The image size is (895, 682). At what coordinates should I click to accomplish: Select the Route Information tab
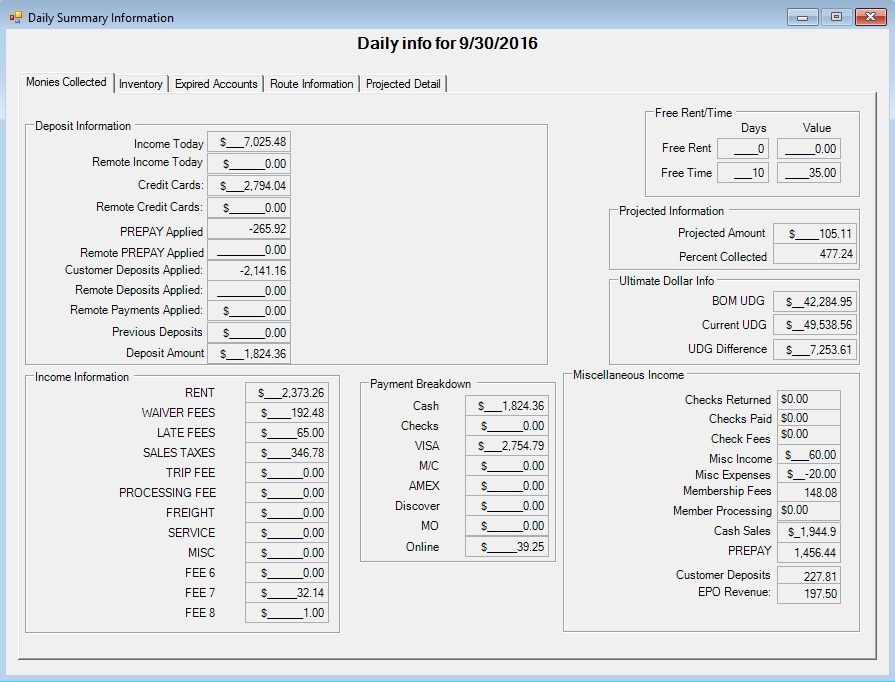click(x=311, y=84)
